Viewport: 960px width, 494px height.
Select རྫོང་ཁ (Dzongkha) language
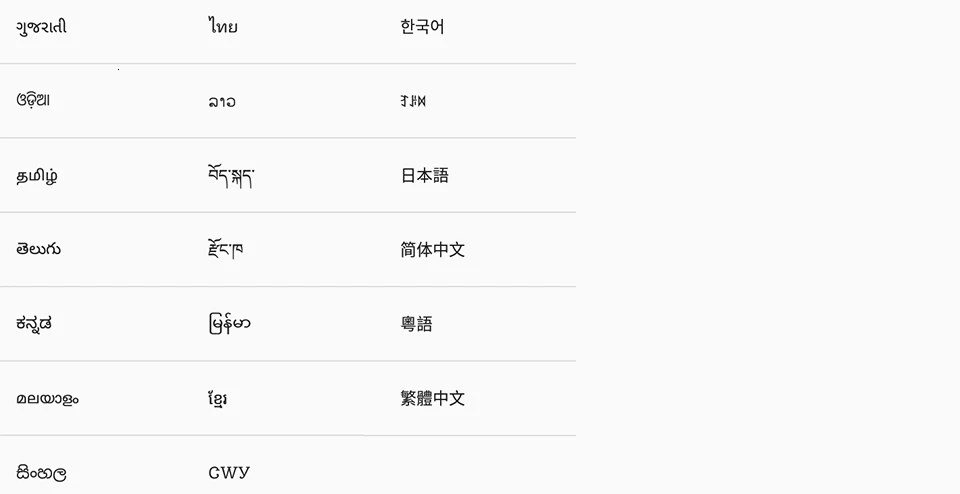pyautogui.click(x=226, y=249)
